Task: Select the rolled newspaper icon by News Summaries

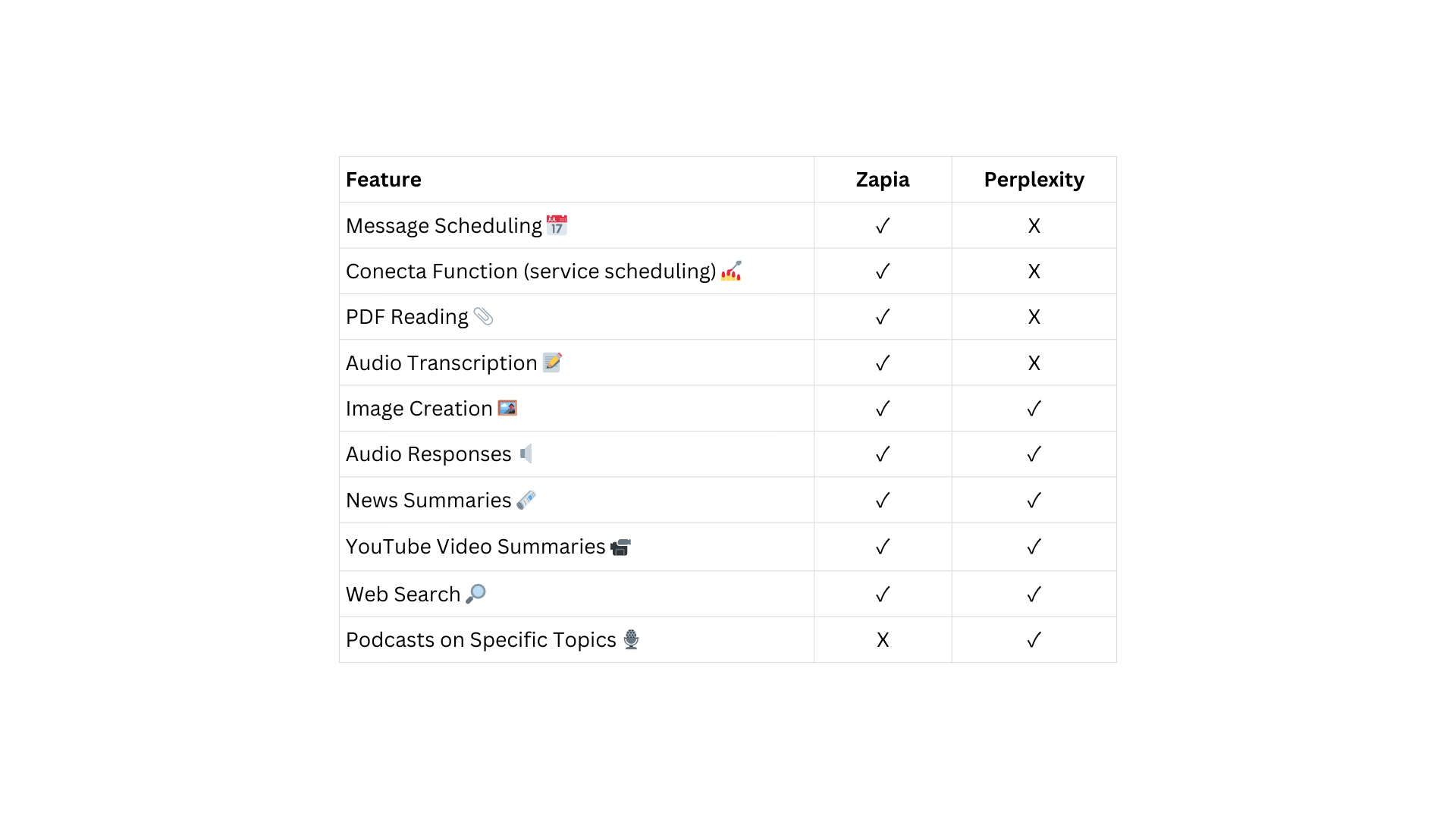Action: click(526, 500)
